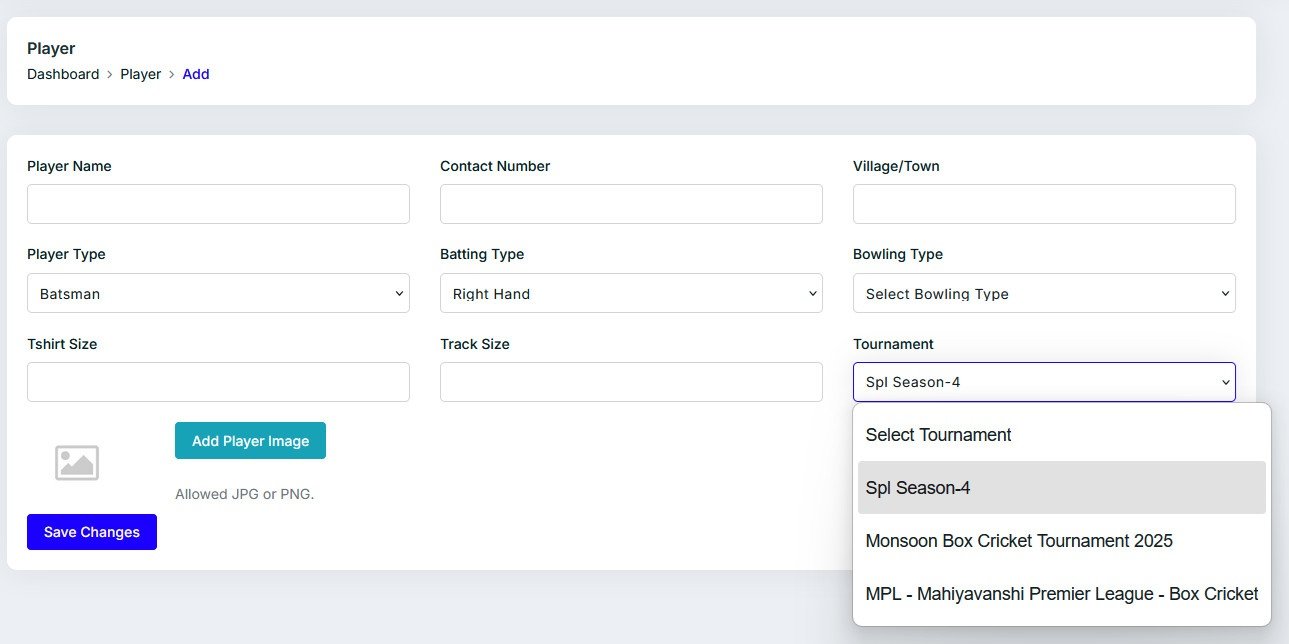
Task: Select MPL - Mahiyavanshi Premier League option
Action: click(1061, 594)
